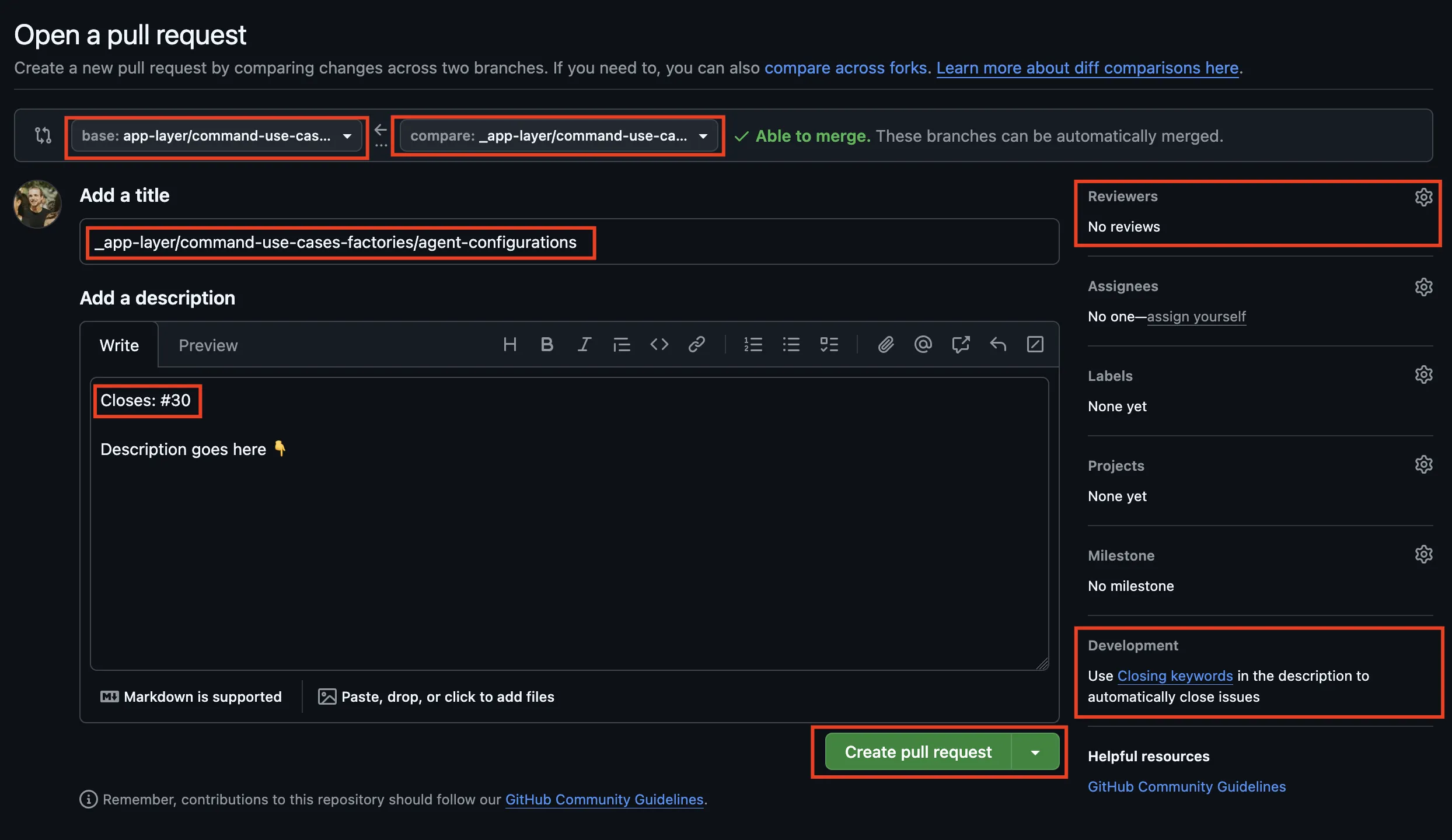Insert a task list

pyautogui.click(x=829, y=344)
